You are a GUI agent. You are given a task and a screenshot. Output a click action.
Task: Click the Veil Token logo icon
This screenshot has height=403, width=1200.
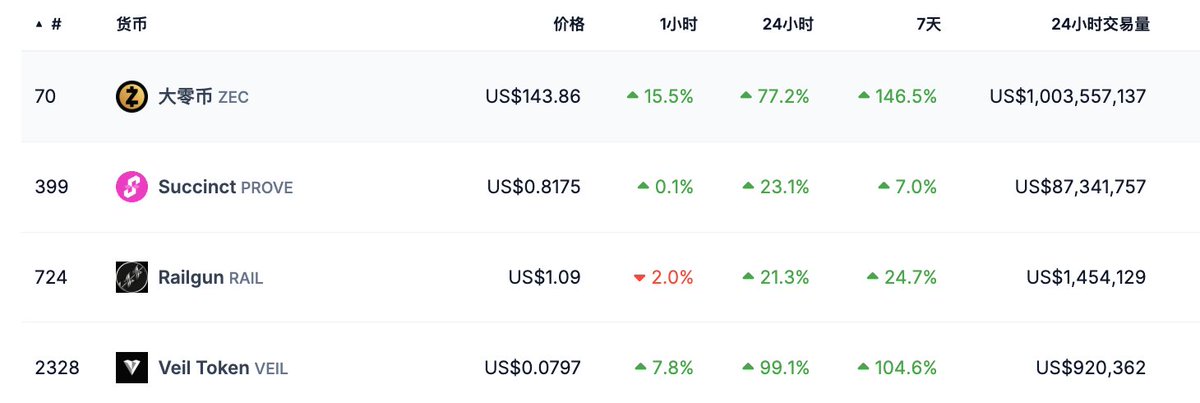(132, 368)
